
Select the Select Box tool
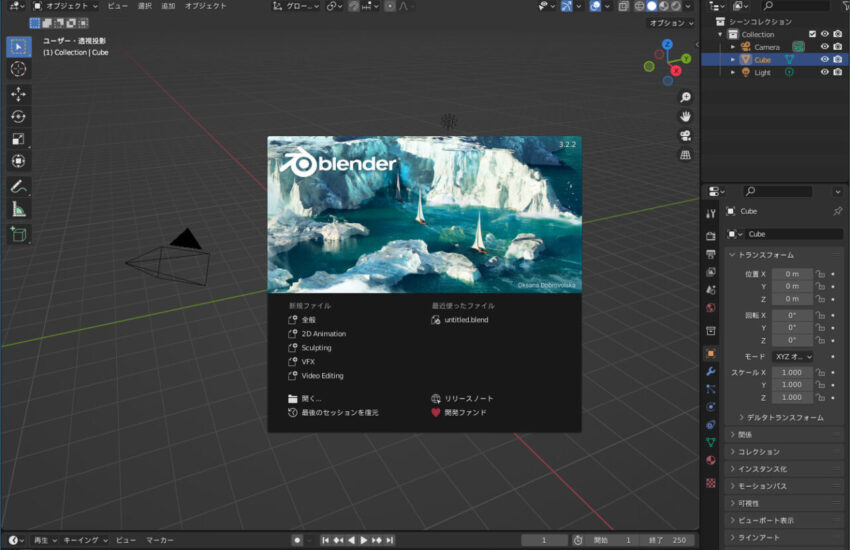(18, 47)
